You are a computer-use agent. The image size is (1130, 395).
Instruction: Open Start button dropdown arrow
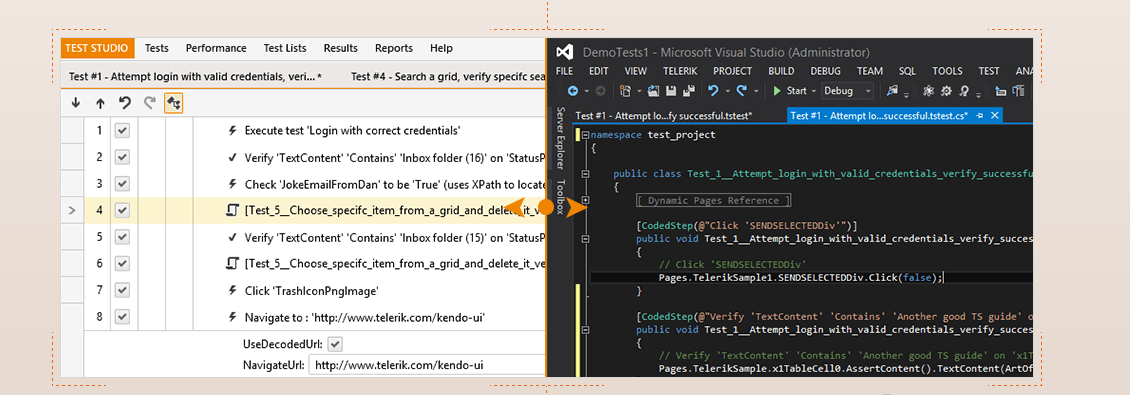pyautogui.click(x=814, y=92)
